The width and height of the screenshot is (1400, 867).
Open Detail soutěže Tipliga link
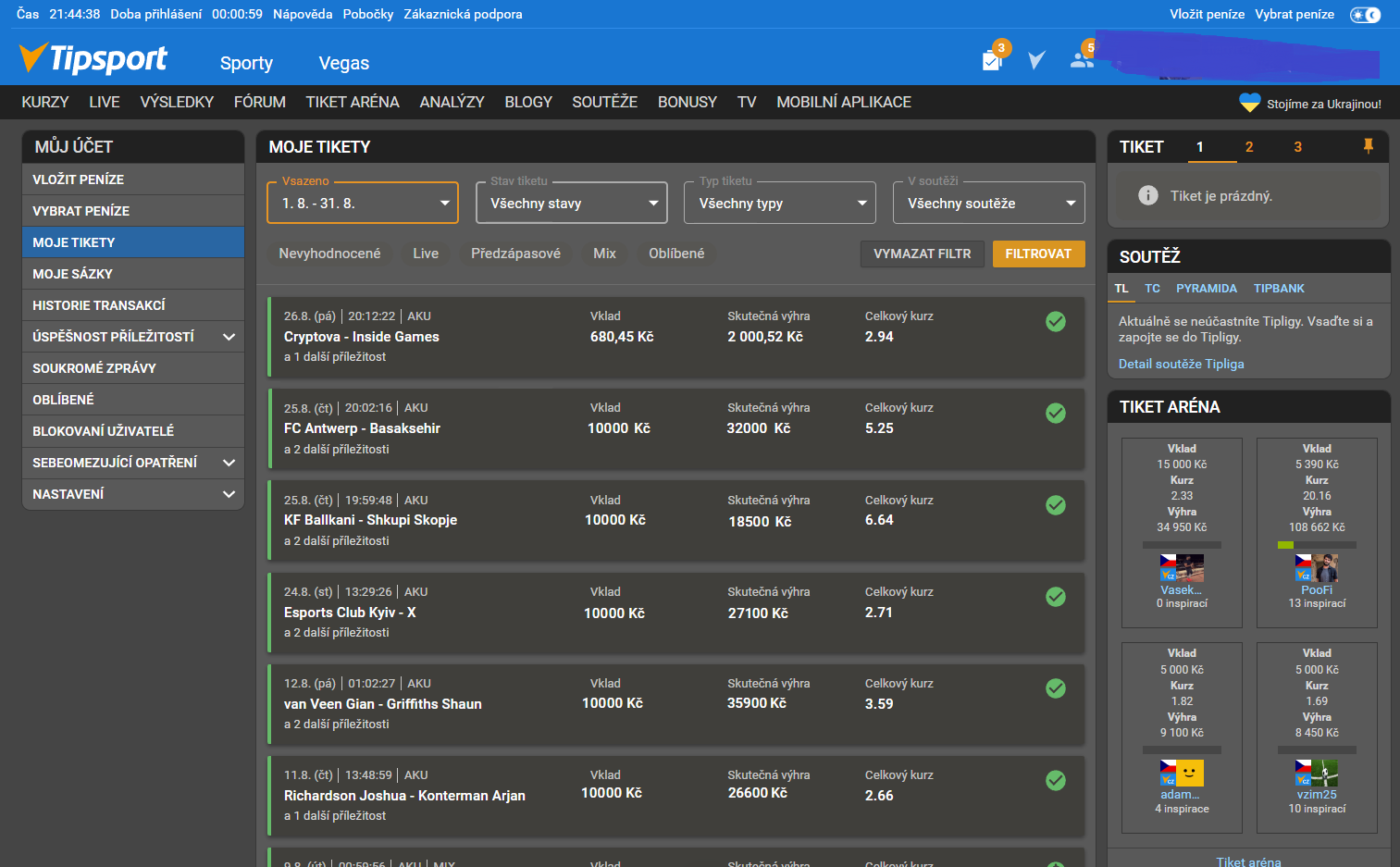tap(1182, 364)
